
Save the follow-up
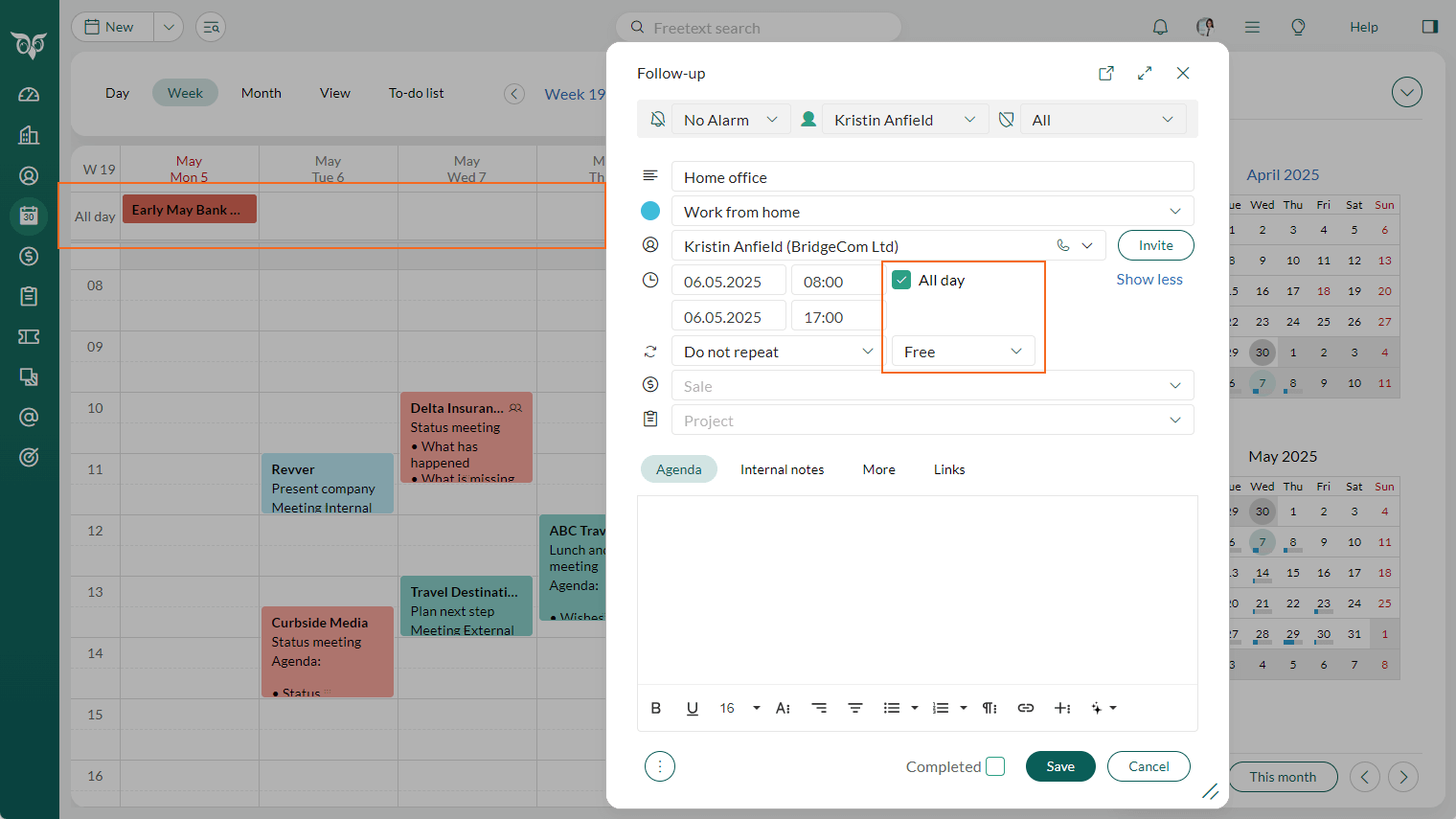(1060, 766)
